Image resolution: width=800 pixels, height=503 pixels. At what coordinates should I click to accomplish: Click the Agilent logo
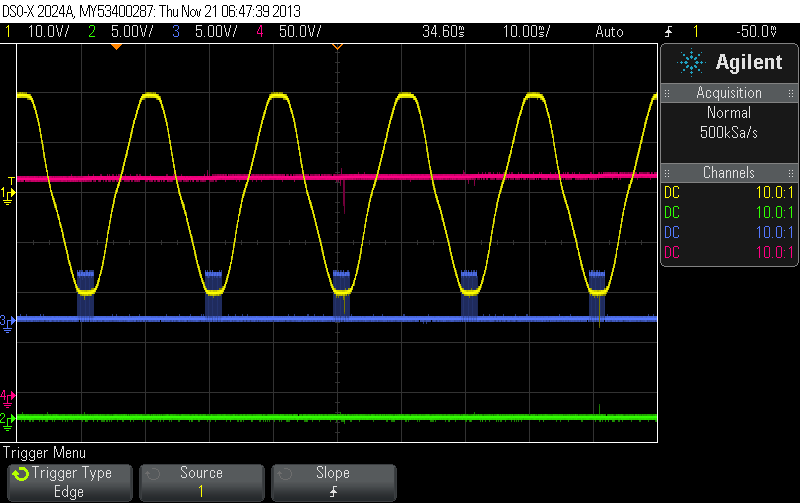[730, 63]
